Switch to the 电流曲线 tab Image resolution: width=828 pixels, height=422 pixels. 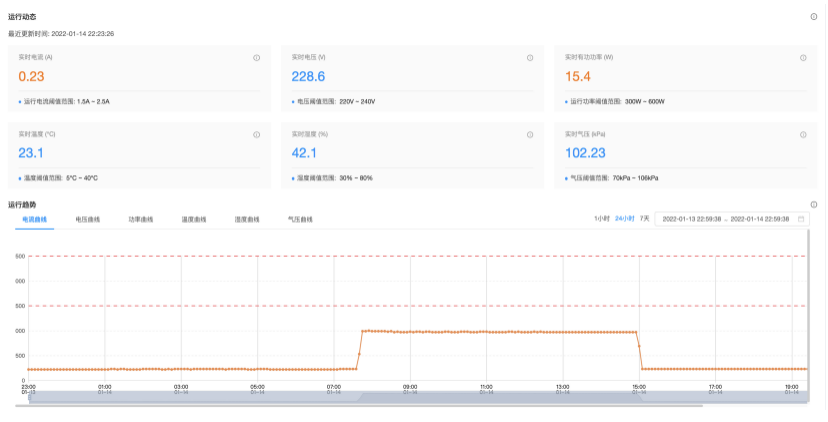(x=35, y=219)
